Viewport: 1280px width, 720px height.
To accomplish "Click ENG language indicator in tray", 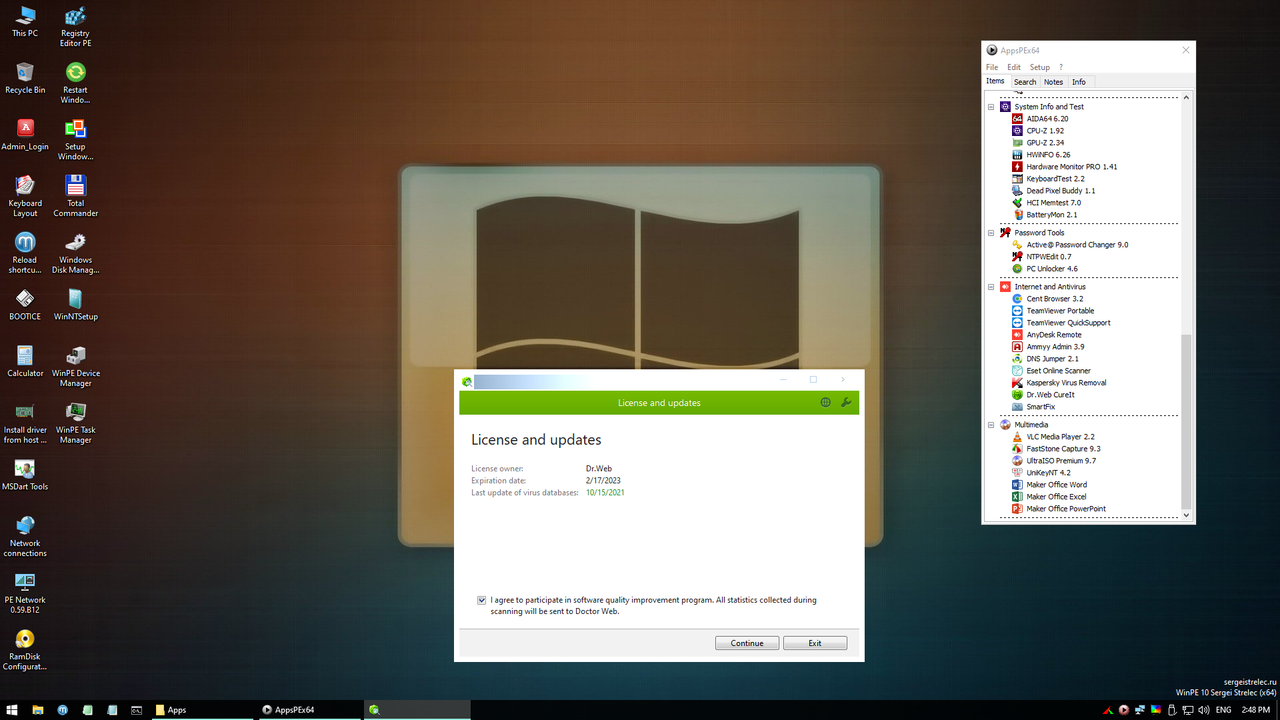I will pos(1223,710).
